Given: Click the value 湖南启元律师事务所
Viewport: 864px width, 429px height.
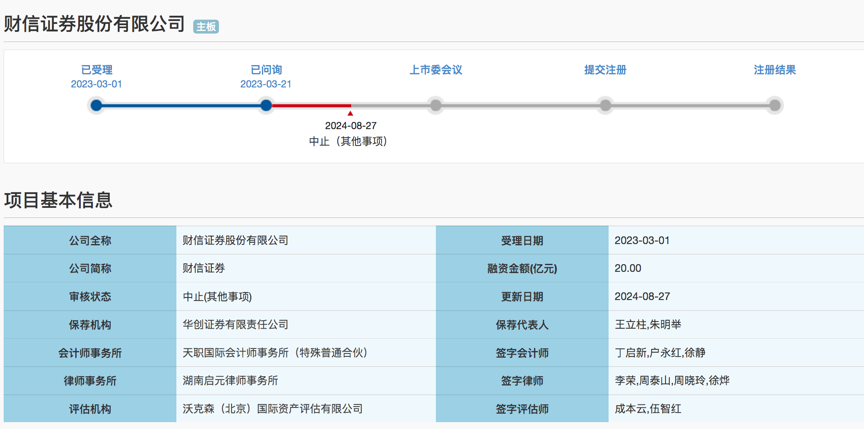Looking at the screenshot, I should 230,381.
